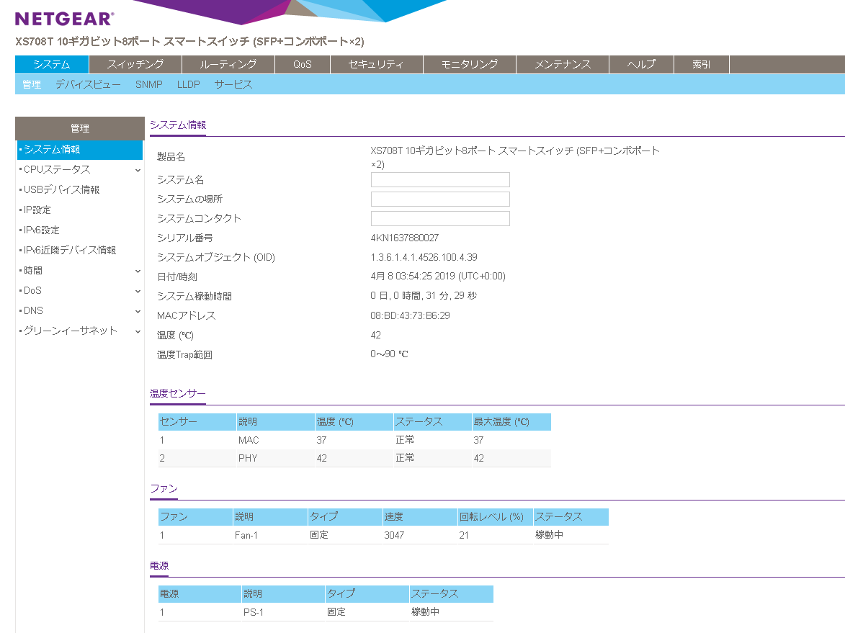The height and width of the screenshot is (633, 845).
Task: Open the デバイスビュー submenu item
Action: 85,85
